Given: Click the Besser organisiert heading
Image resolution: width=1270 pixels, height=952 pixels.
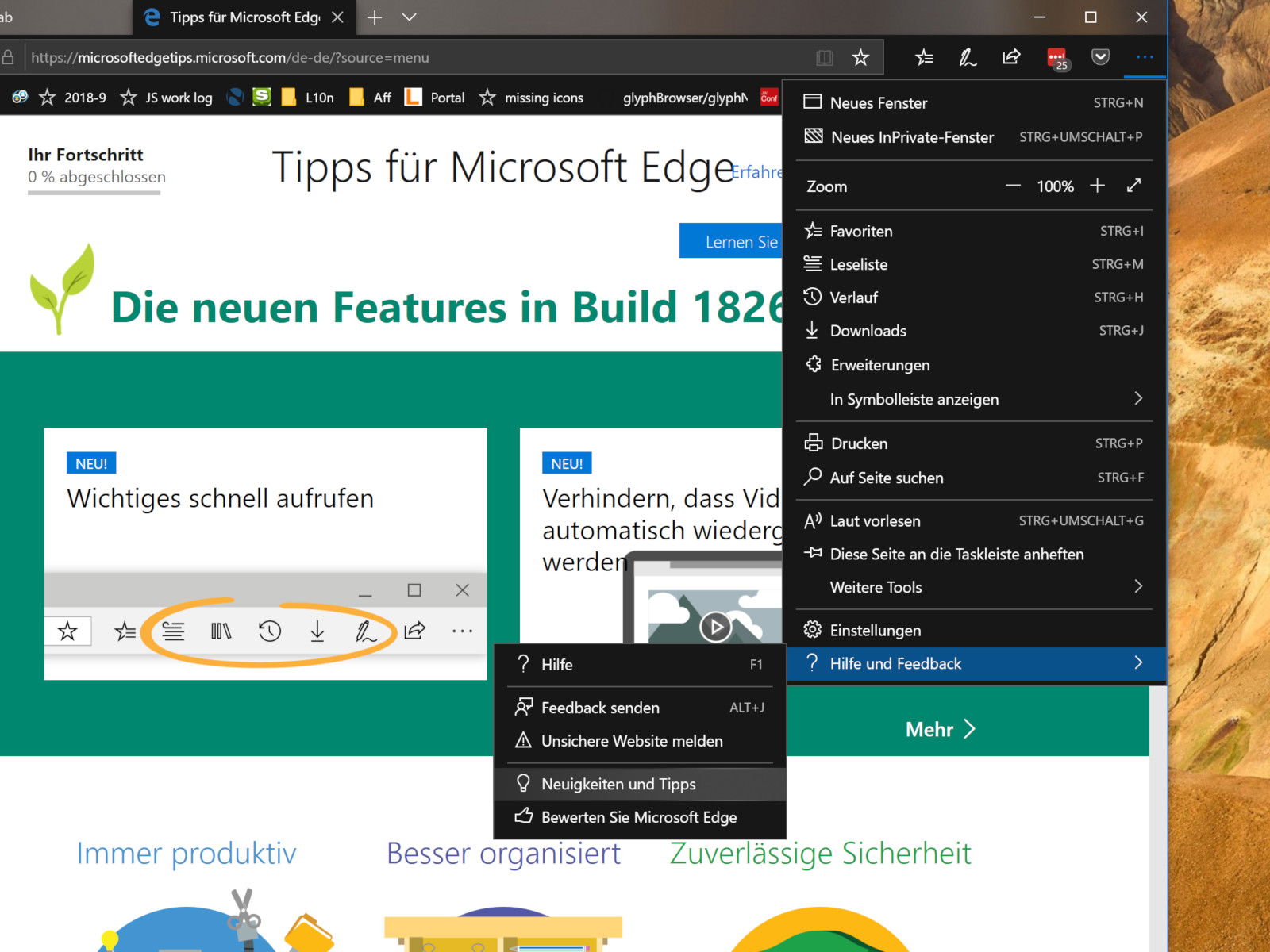Looking at the screenshot, I should (x=503, y=854).
